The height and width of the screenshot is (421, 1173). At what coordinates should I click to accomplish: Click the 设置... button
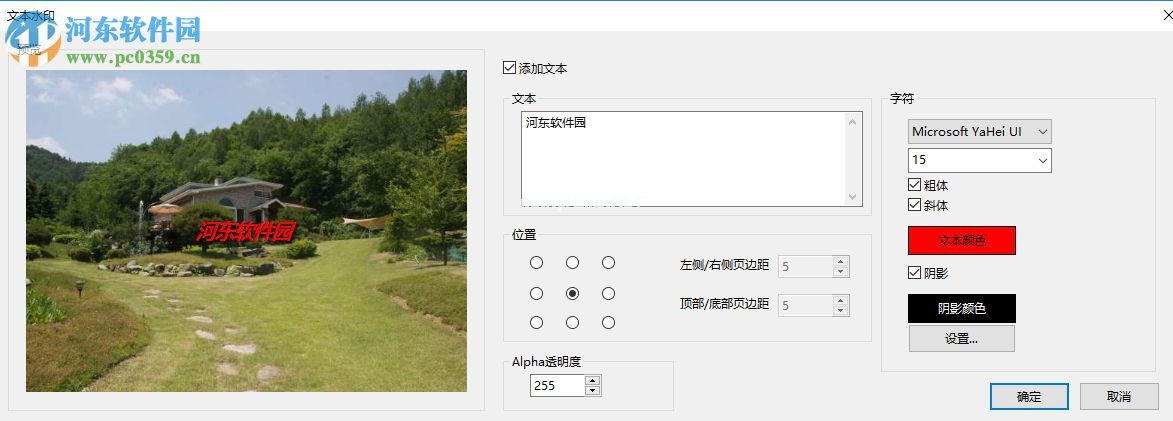(962, 339)
